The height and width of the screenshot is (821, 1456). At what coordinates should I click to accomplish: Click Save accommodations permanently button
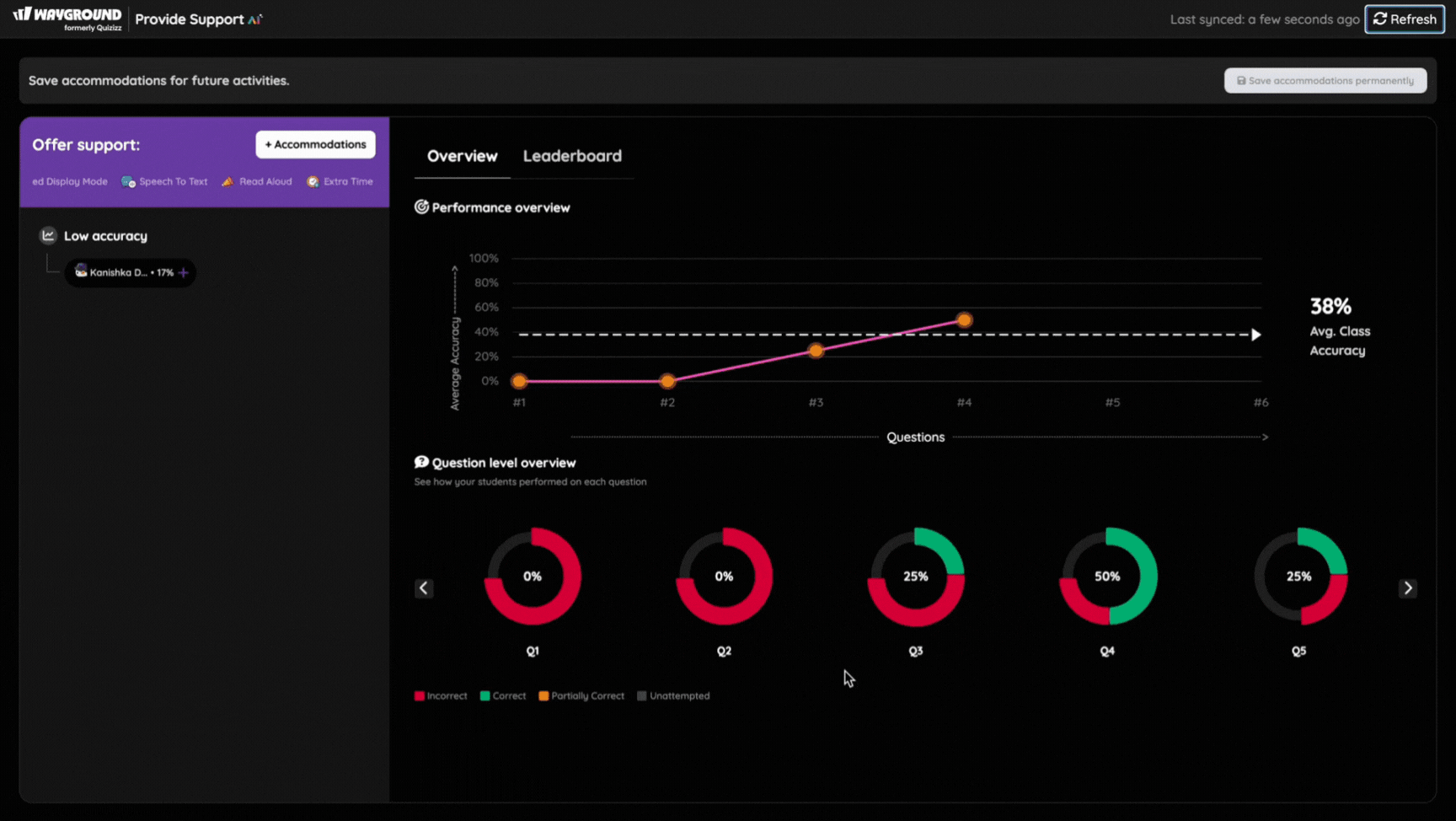1325,80
